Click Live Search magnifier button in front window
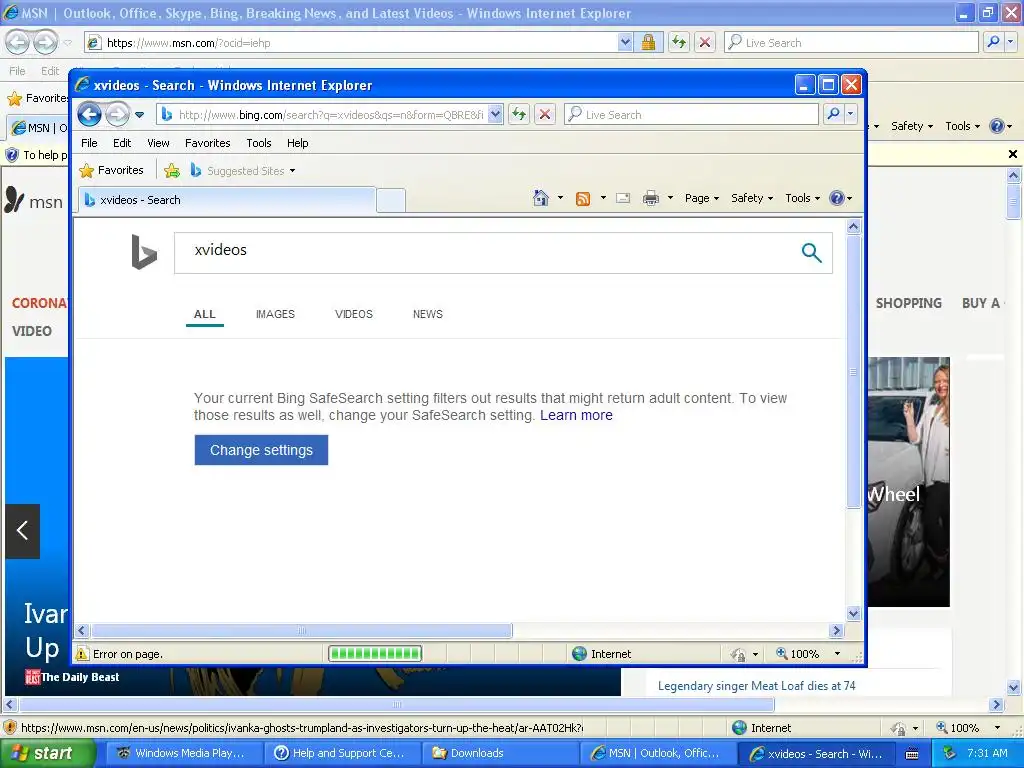The height and width of the screenshot is (768, 1024). click(x=833, y=114)
